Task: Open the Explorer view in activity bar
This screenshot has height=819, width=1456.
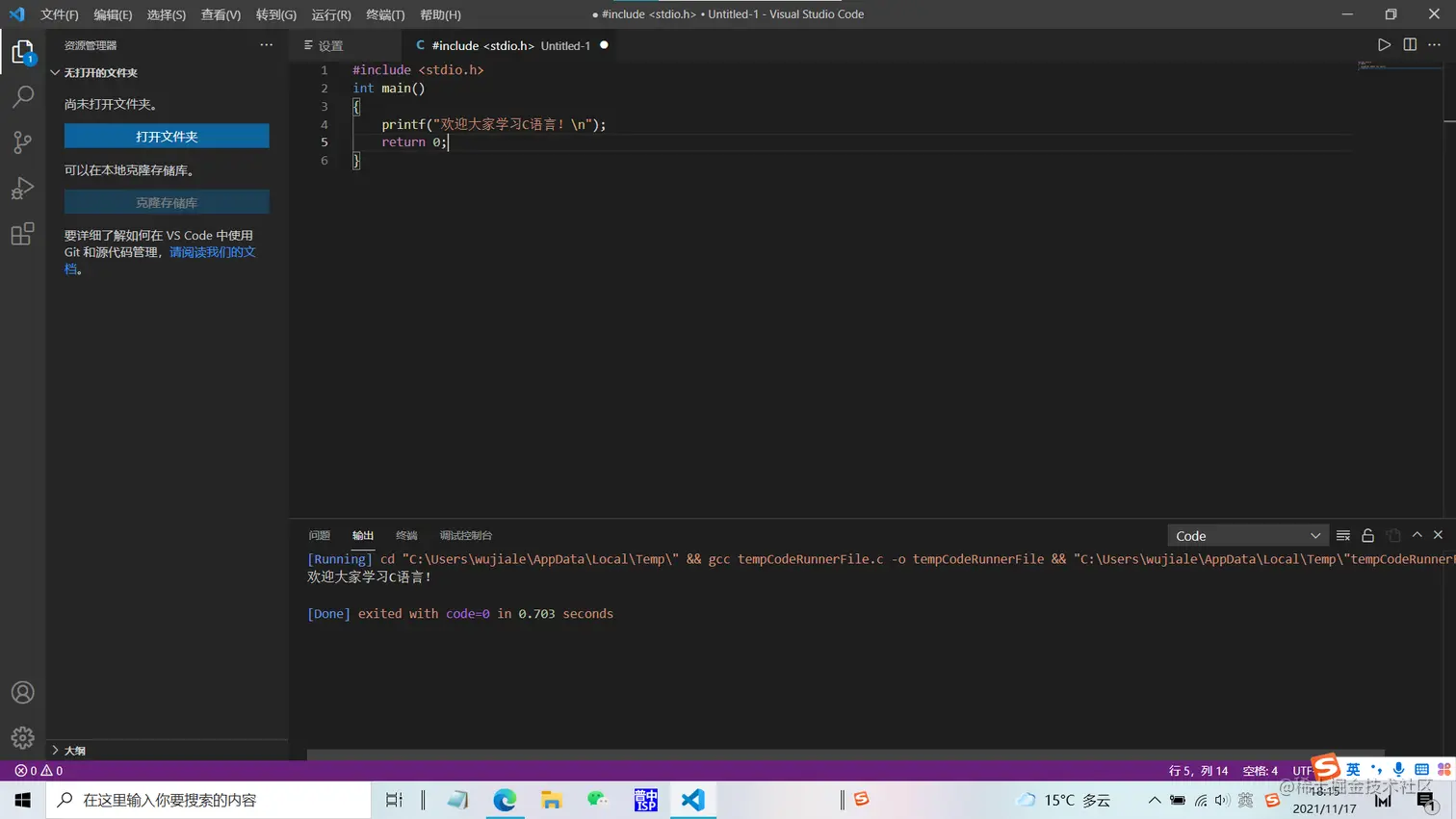Action: 22,52
